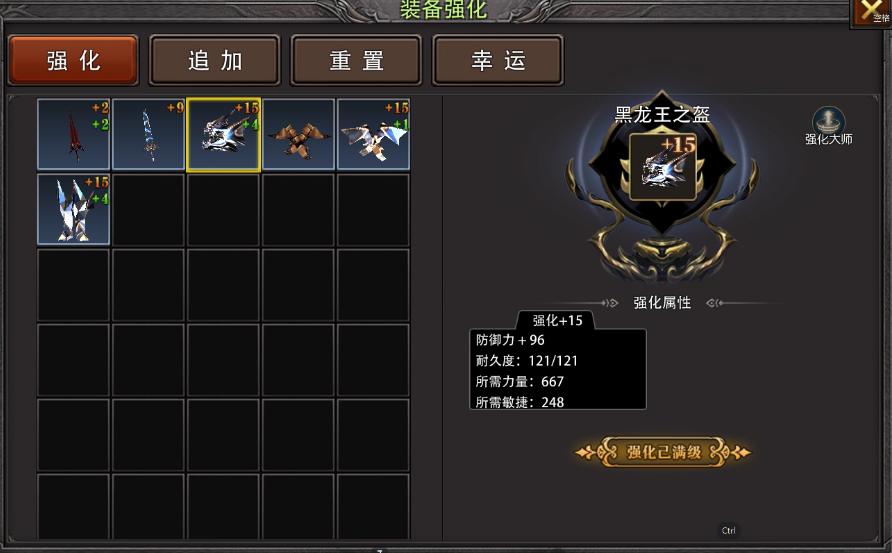Select the brown wings item without enhancement
This screenshot has width=892, height=553.
(298, 134)
